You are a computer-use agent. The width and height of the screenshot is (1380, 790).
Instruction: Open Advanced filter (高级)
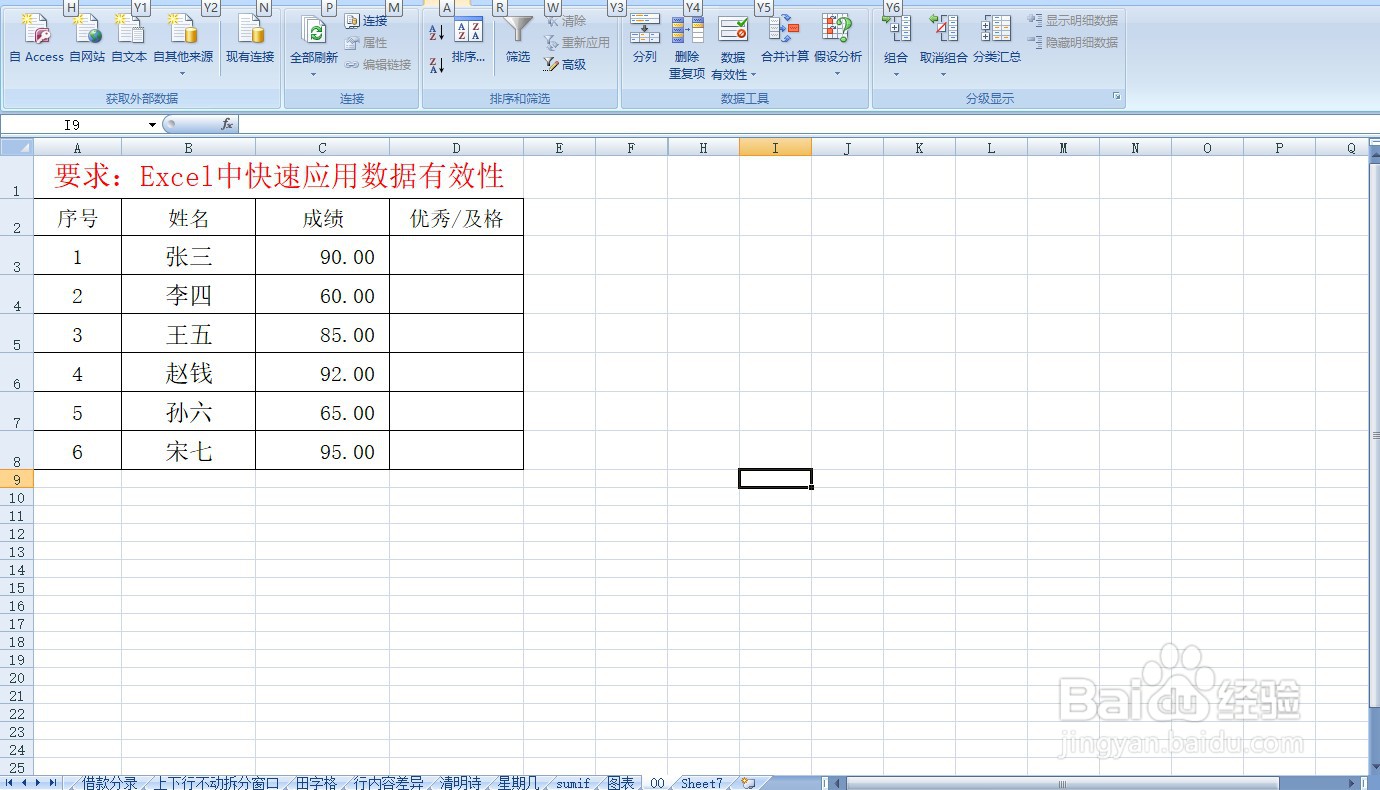coord(566,64)
